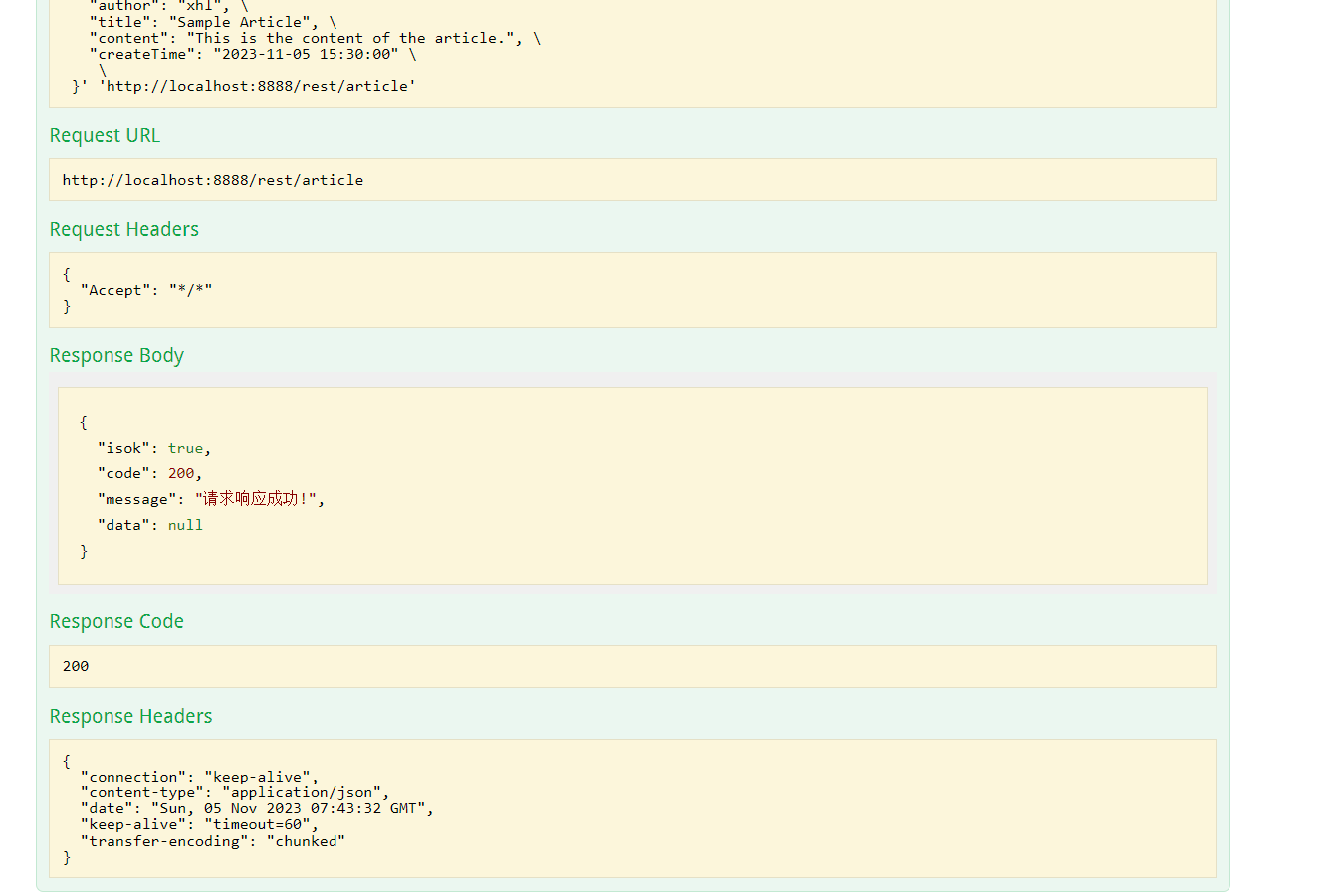The image size is (1341, 896).
Task: Click the Response Body heading
Action: point(116,356)
